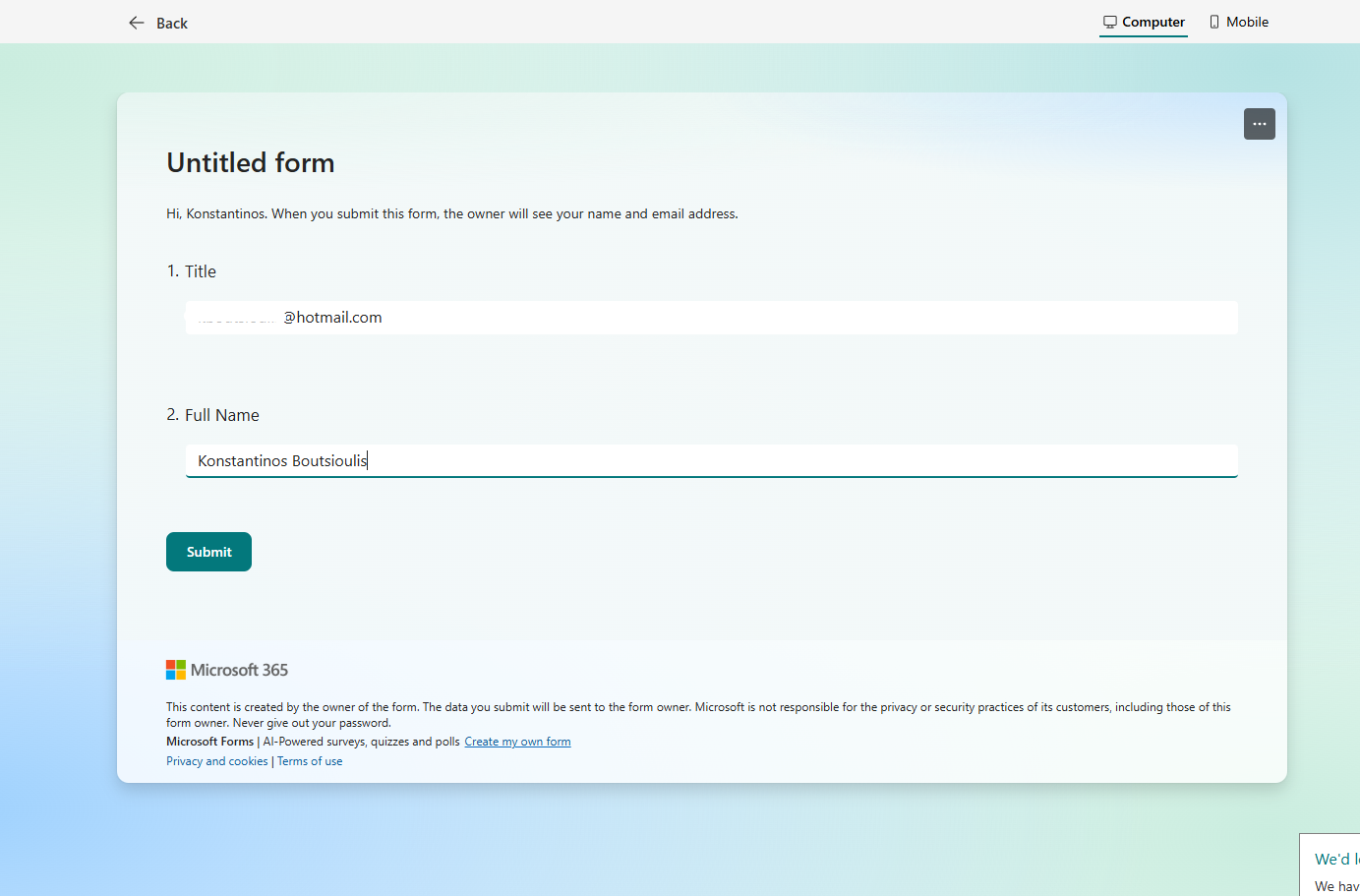Click the Mobile phone icon
The image size is (1360, 896).
pos(1214,22)
